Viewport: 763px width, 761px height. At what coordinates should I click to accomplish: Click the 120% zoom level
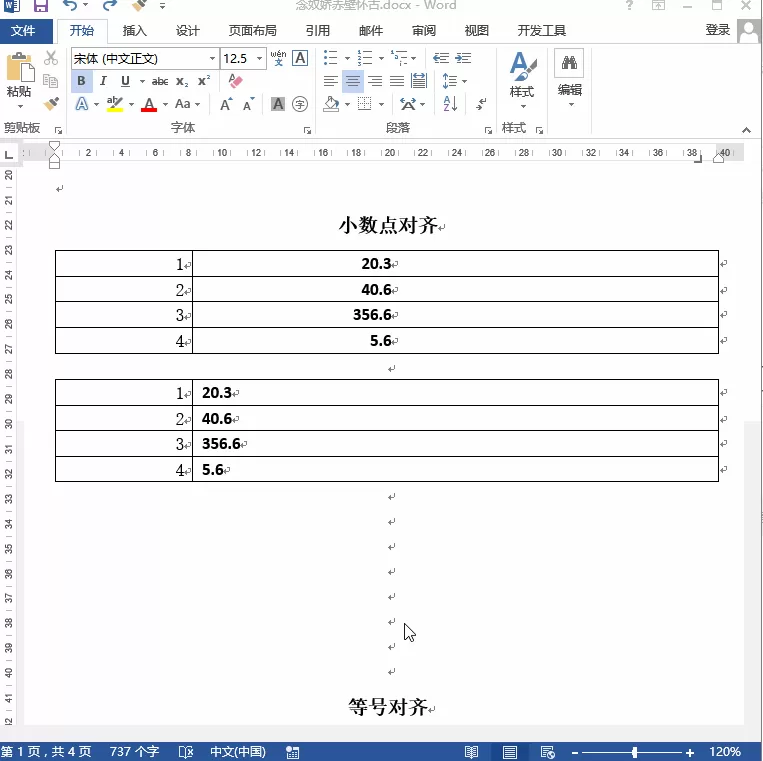[725, 752]
